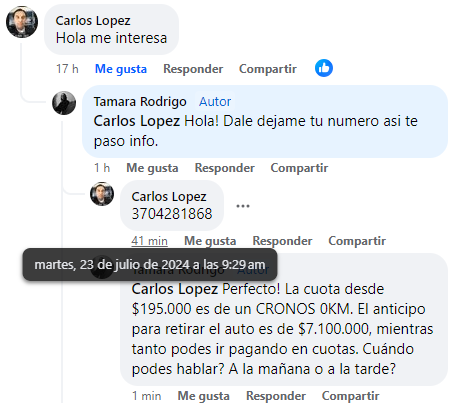Like Carlos Lopez's 'Hola me interesa' comment
The image size is (470, 403).
pos(121,69)
